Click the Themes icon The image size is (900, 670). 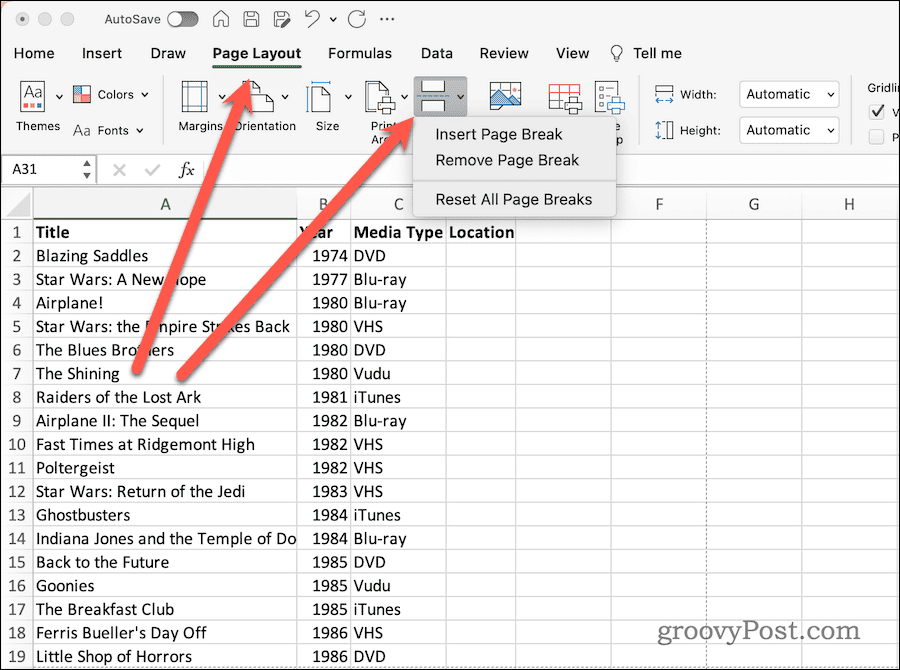(33, 96)
